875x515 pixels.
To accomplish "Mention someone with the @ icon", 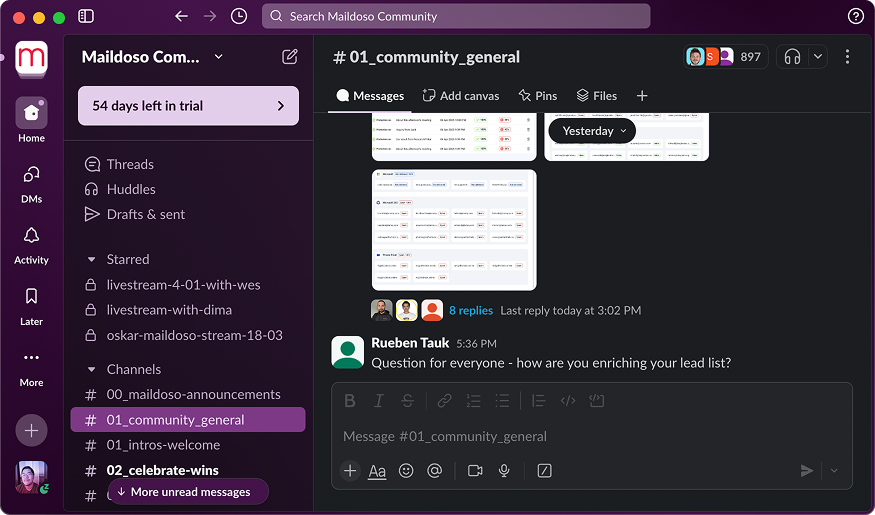I will click(x=435, y=471).
